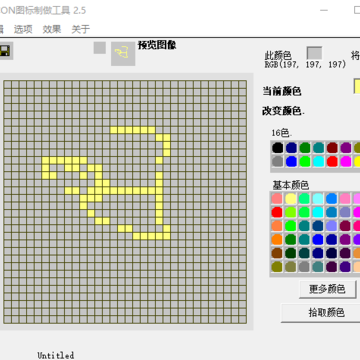Click the 当前颜色 label
The width and height of the screenshot is (360, 360).
(282, 91)
